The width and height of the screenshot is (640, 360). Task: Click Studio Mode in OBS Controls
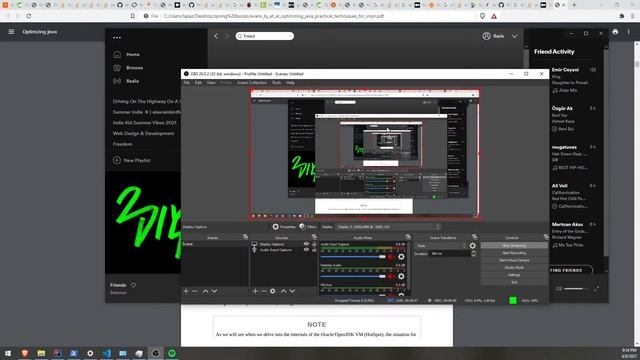click(x=514, y=268)
